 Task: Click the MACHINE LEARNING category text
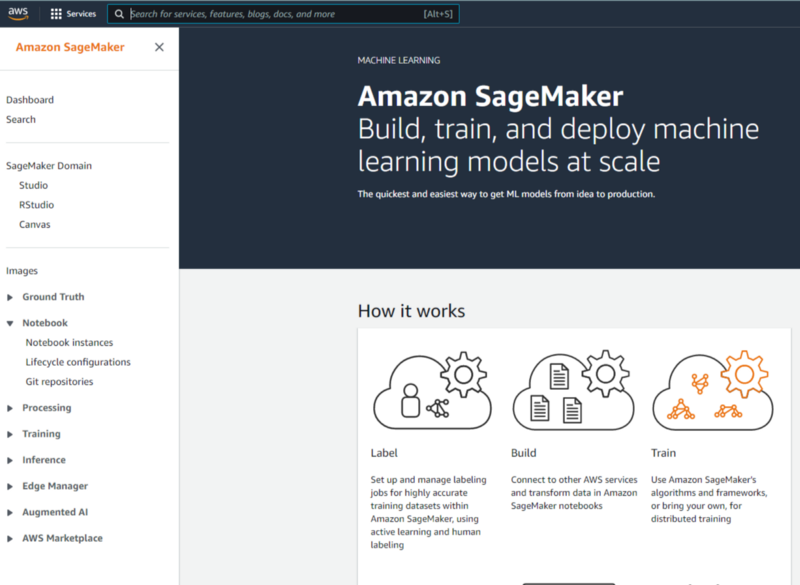pos(399,60)
